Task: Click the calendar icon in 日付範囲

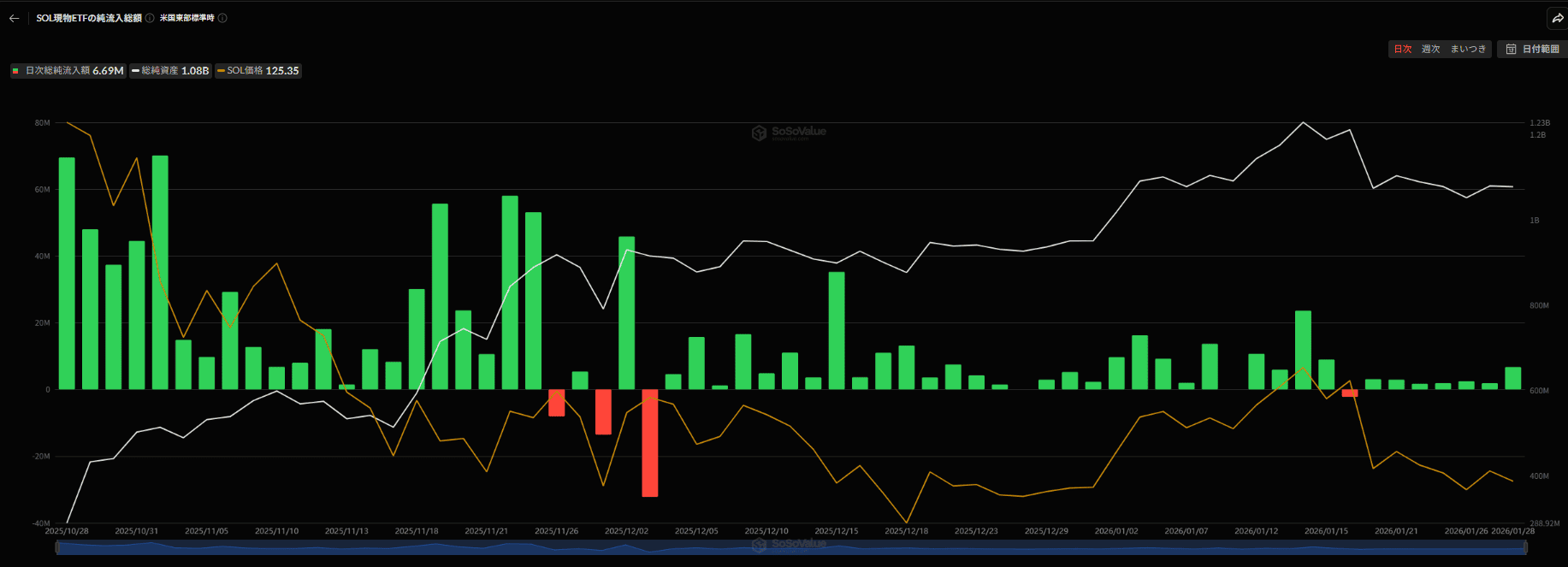Action: pos(1511,50)
